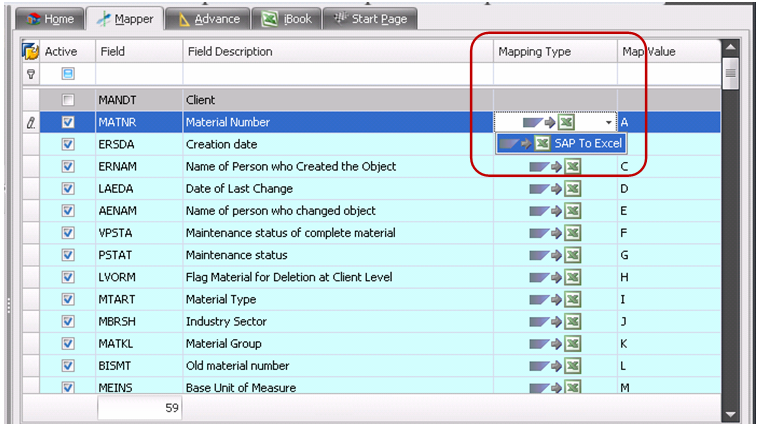Click the mapping type icon for ERNAM row

pos(555,166)
